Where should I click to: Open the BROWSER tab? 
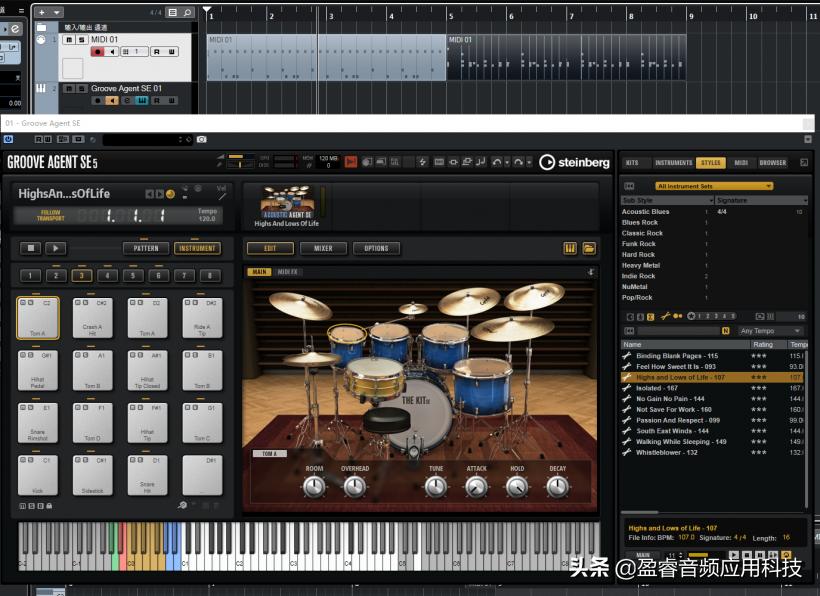(772, 162)
